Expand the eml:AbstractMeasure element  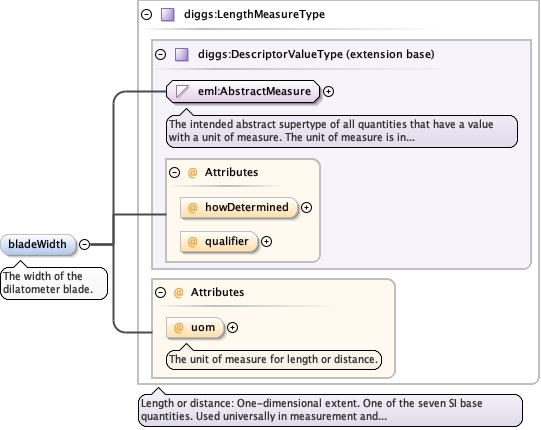pyautogui.click(x=328, y=91)
